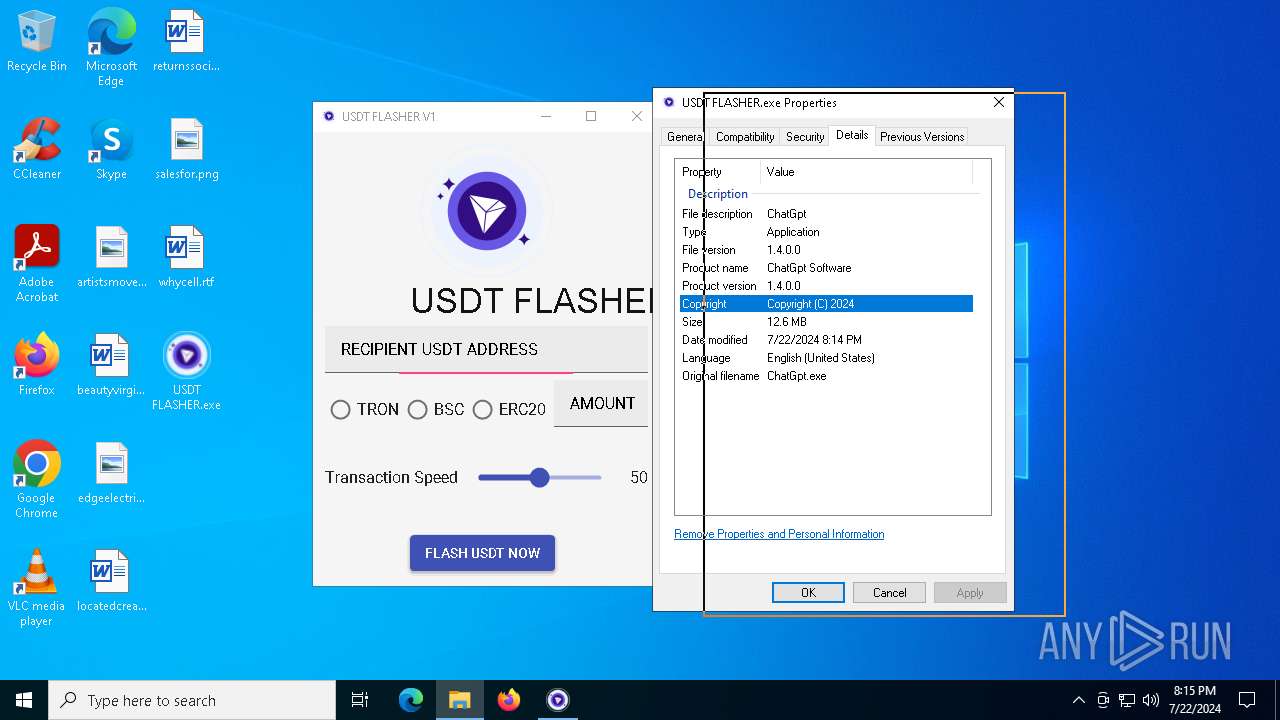Viewport: 1280px width, 720px height.
Task: Click the Property column header
Action: 718,172
